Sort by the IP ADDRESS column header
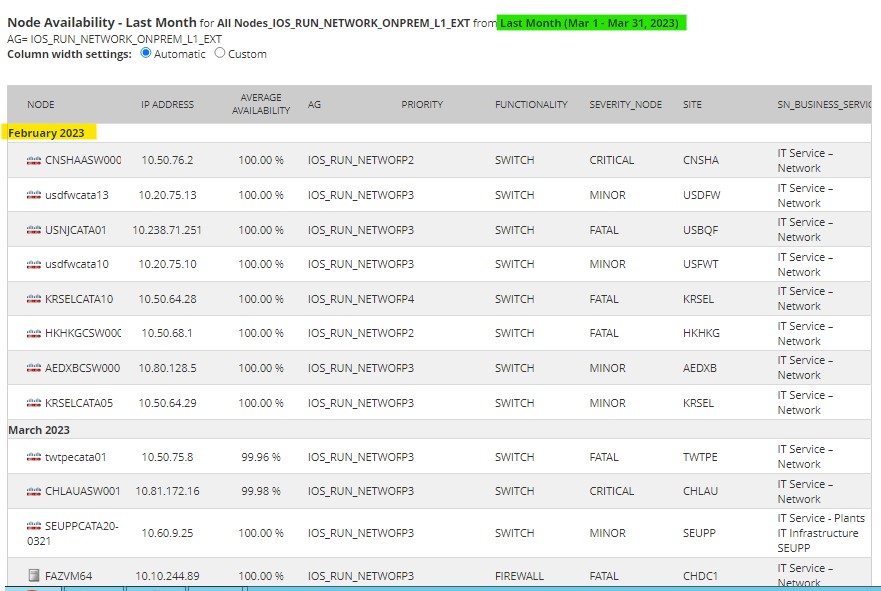The height and width of the screenshot is (591, 881). pyautogui.click(x=167, y=104)
